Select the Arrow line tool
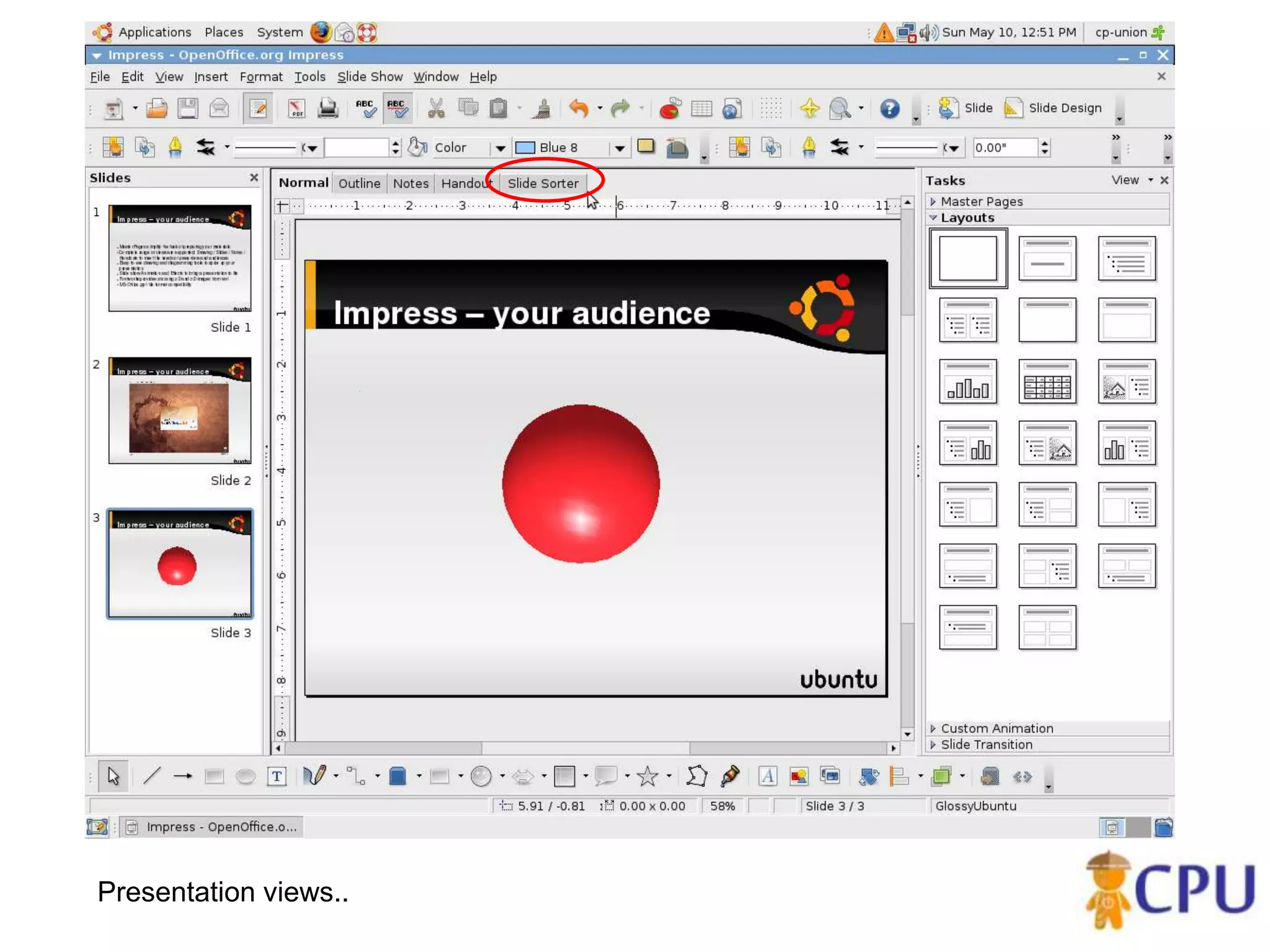Viewport: 1270px width, 952px height. tap(183, 776)
